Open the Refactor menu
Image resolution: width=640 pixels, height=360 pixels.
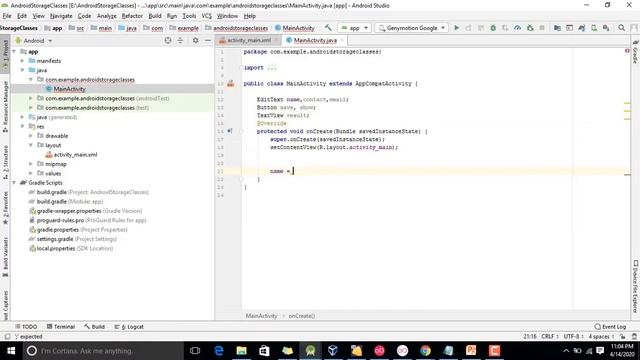pos(132,16)
